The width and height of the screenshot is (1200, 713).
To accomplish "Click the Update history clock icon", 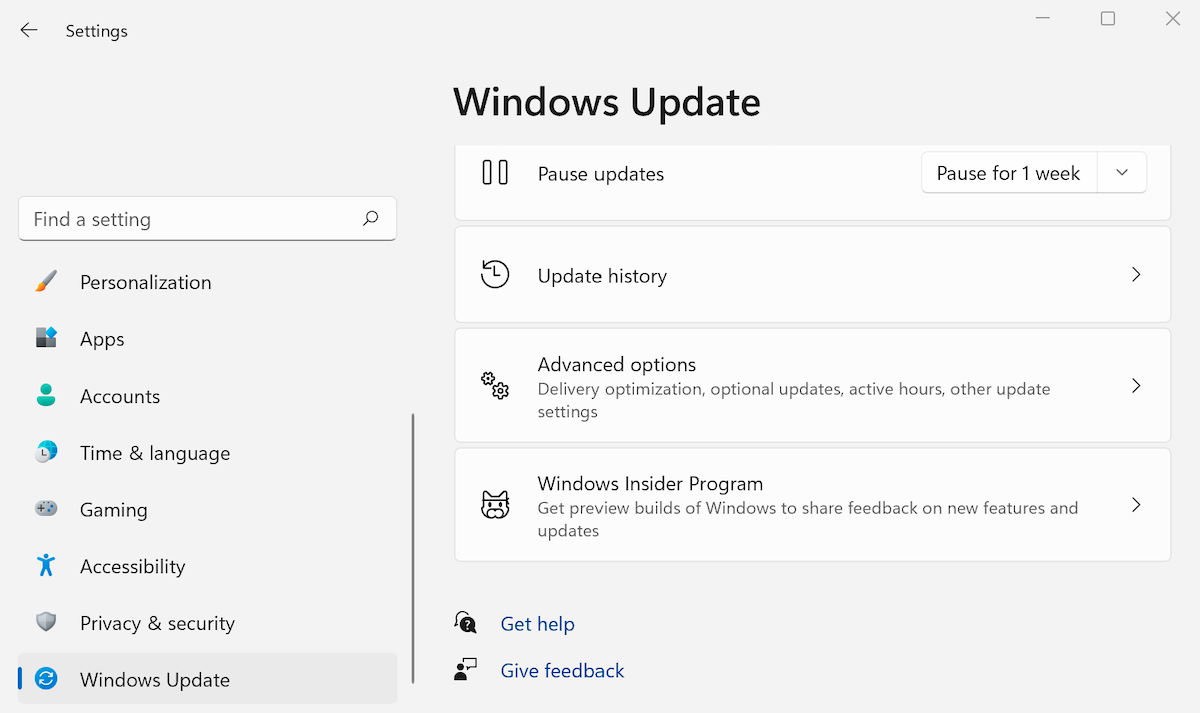I will [x=494, y=274].
